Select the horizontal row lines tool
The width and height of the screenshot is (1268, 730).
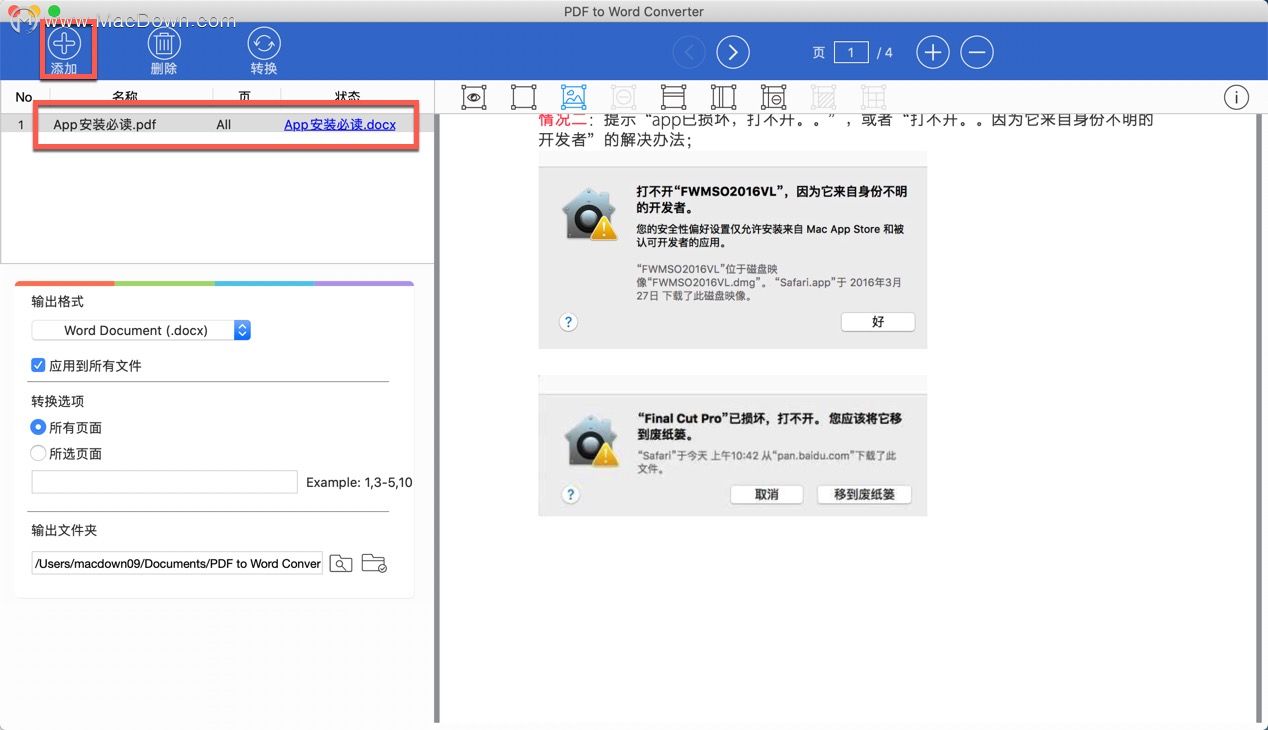pyautogui.click(x=673, y=97)
